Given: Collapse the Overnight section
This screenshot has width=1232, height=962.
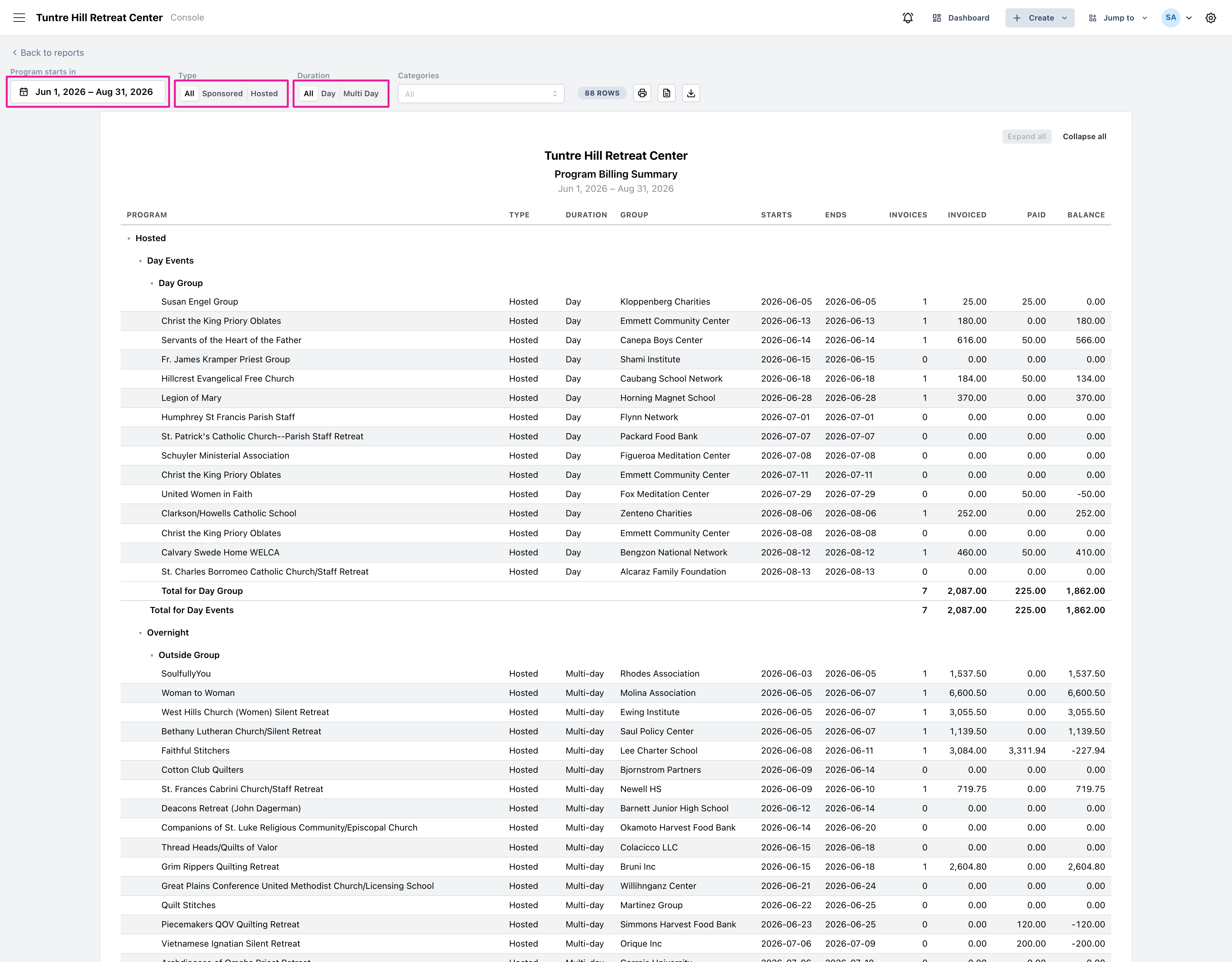Looking at the screenshot, I should pos(141,633).
